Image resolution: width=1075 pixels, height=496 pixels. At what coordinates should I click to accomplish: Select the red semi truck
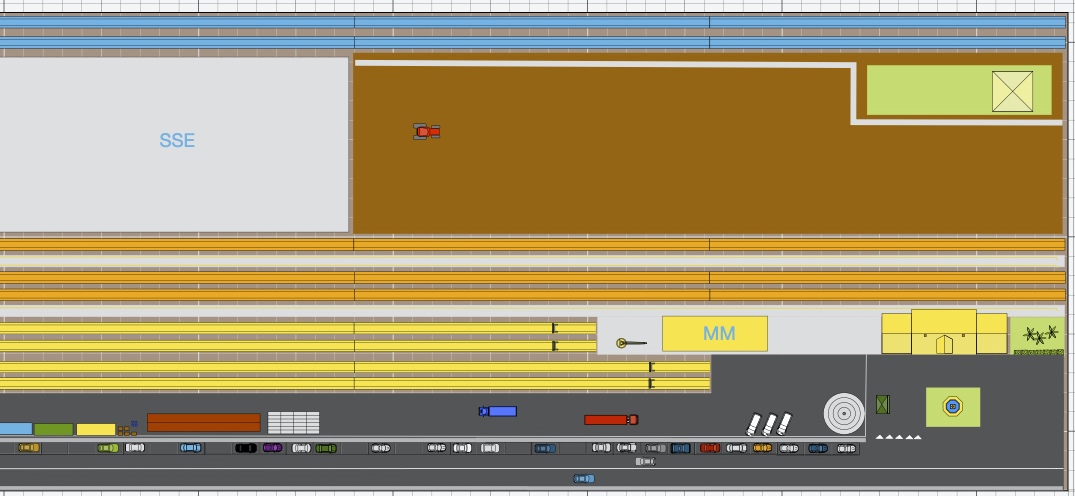pyautogui.click(x=610, y=420)
